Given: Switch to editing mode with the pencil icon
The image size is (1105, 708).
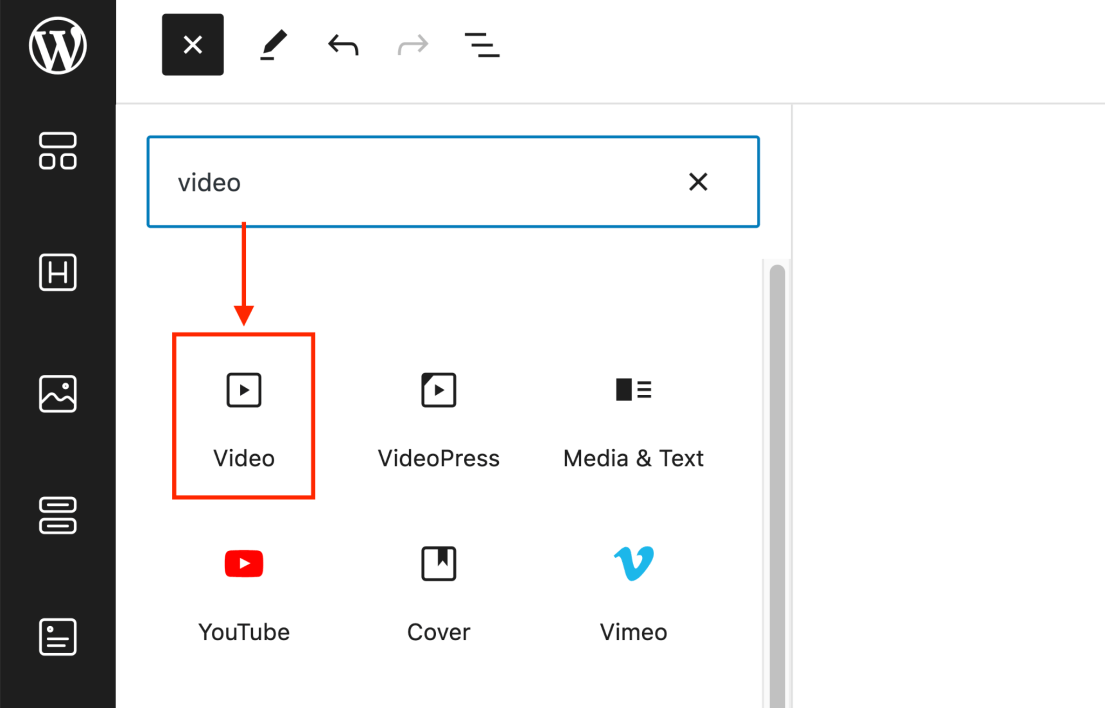Looking at the screenshot, I should point(273,45).
